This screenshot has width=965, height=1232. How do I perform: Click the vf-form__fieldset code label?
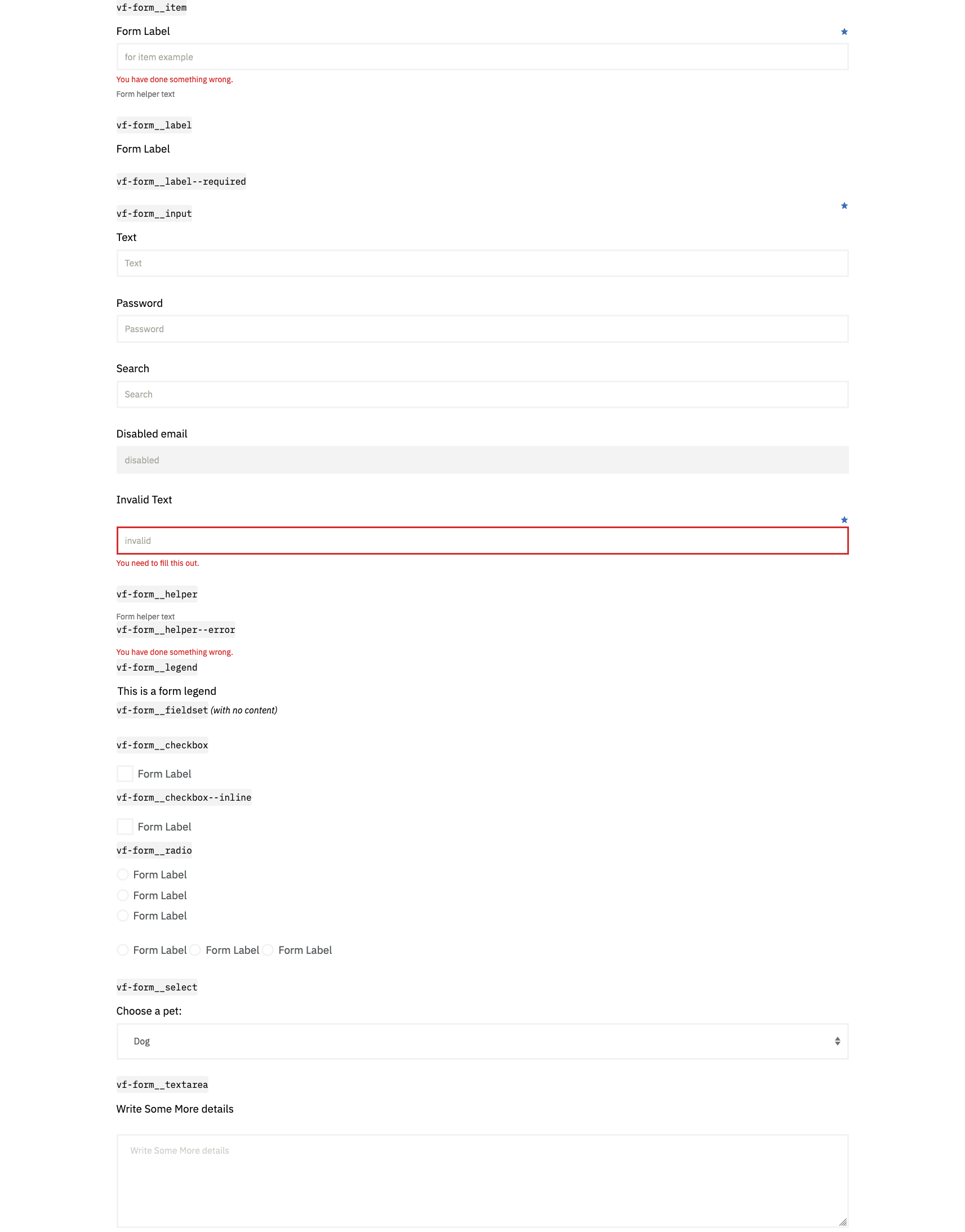(x=162, y=710)
